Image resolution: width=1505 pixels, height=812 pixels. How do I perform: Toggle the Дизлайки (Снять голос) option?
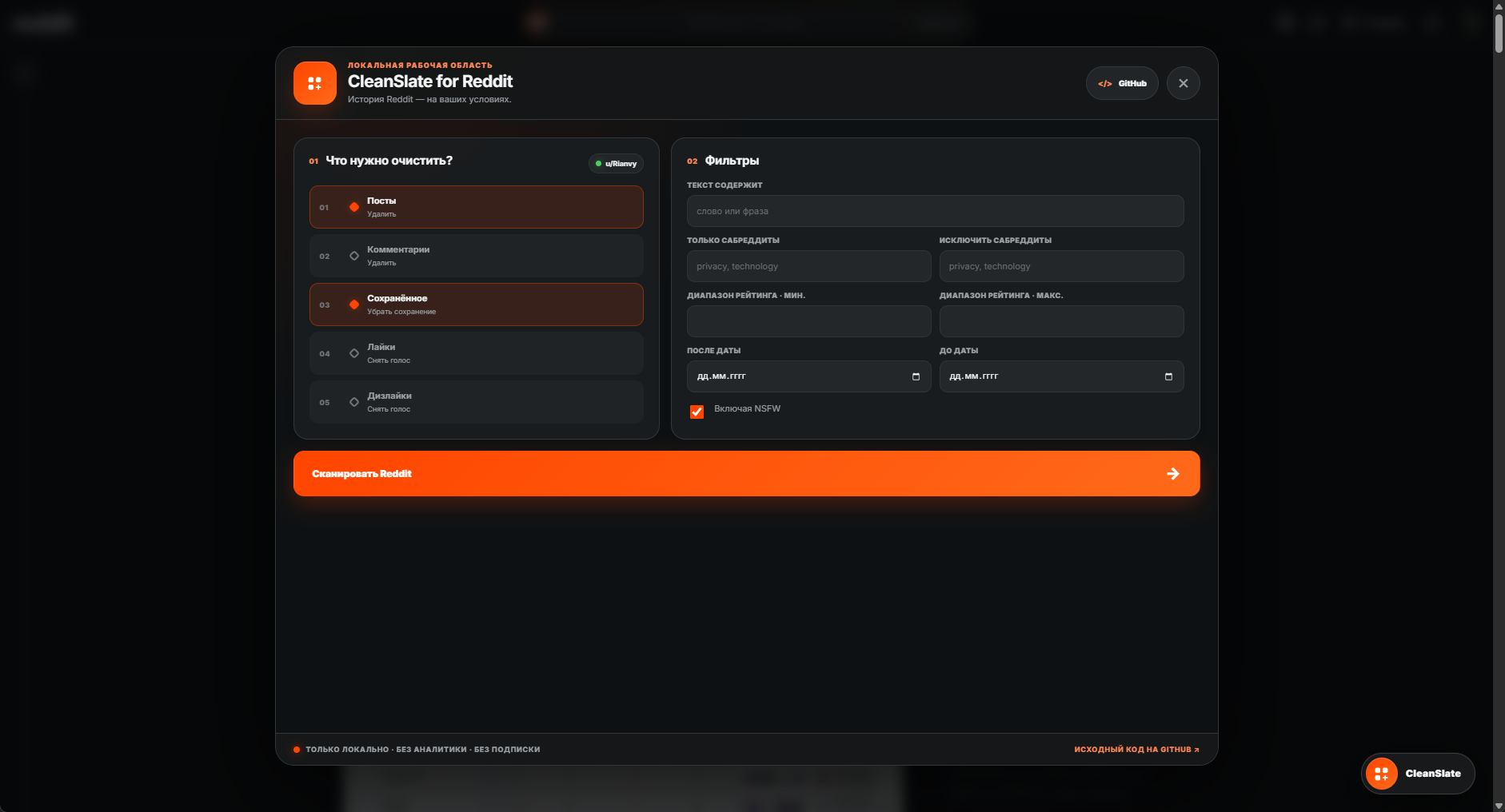[x=477, y=402]
